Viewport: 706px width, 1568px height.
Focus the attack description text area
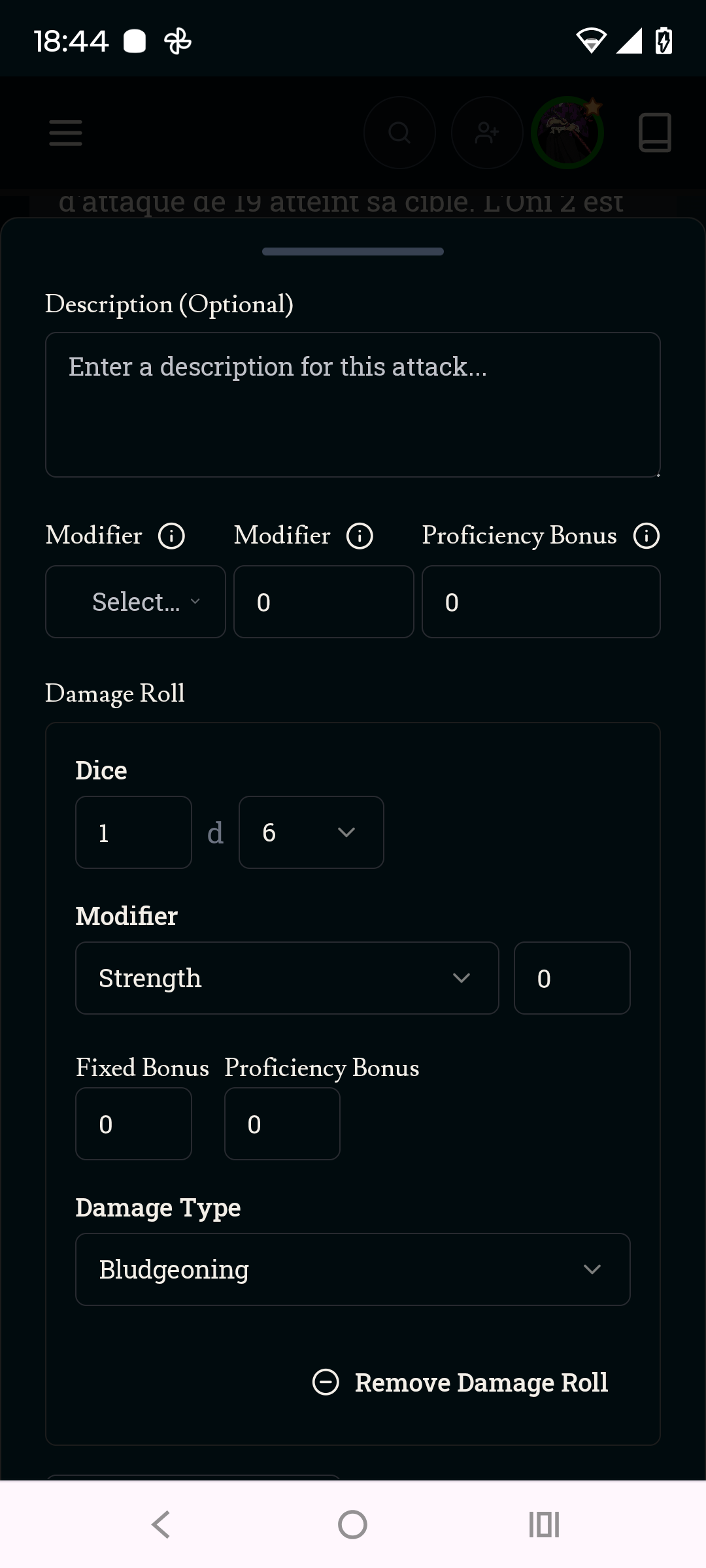coord(353,405)
